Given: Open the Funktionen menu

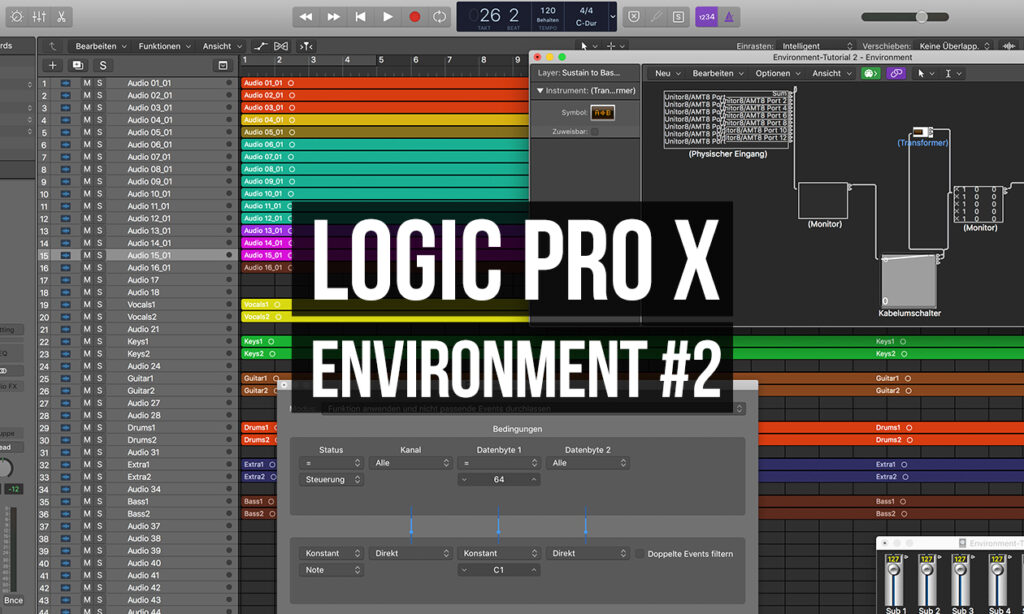Looking at the screenshot, I should click(x=165, y=46).
